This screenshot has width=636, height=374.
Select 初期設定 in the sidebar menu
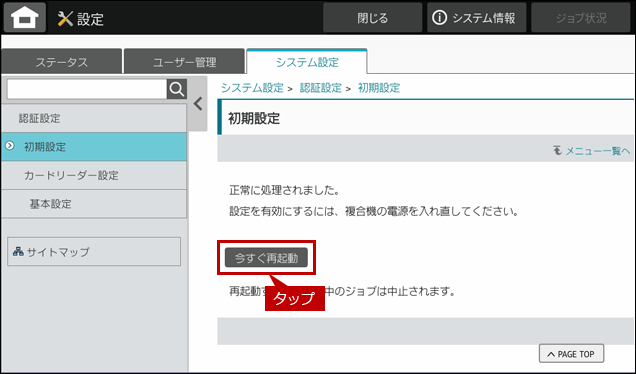tap(94, 147)
